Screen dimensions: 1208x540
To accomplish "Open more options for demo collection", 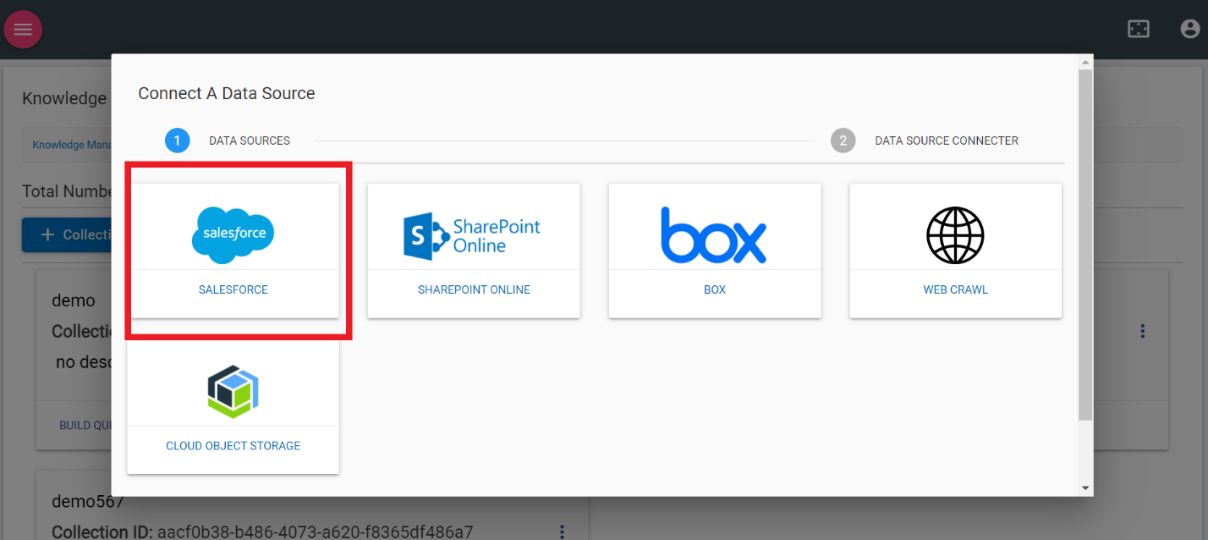I will point(1143,331).
